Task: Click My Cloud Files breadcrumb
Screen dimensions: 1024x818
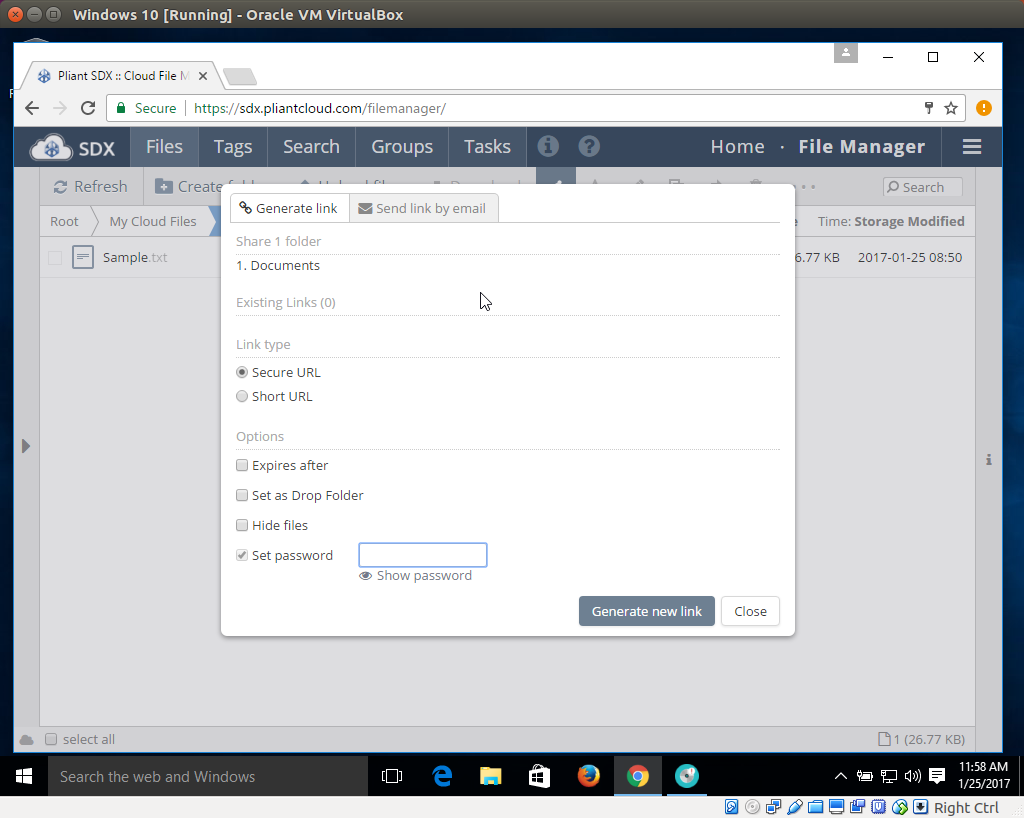Action: pyautogui.click(x=153, y=221)
